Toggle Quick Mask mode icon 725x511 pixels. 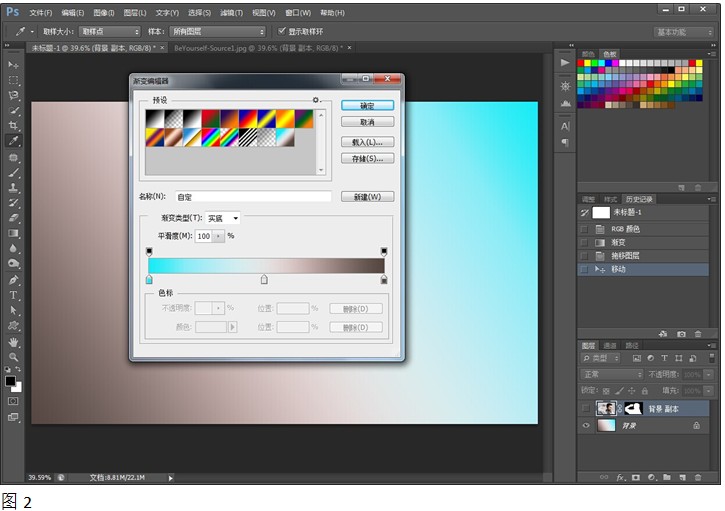point(13,401)
